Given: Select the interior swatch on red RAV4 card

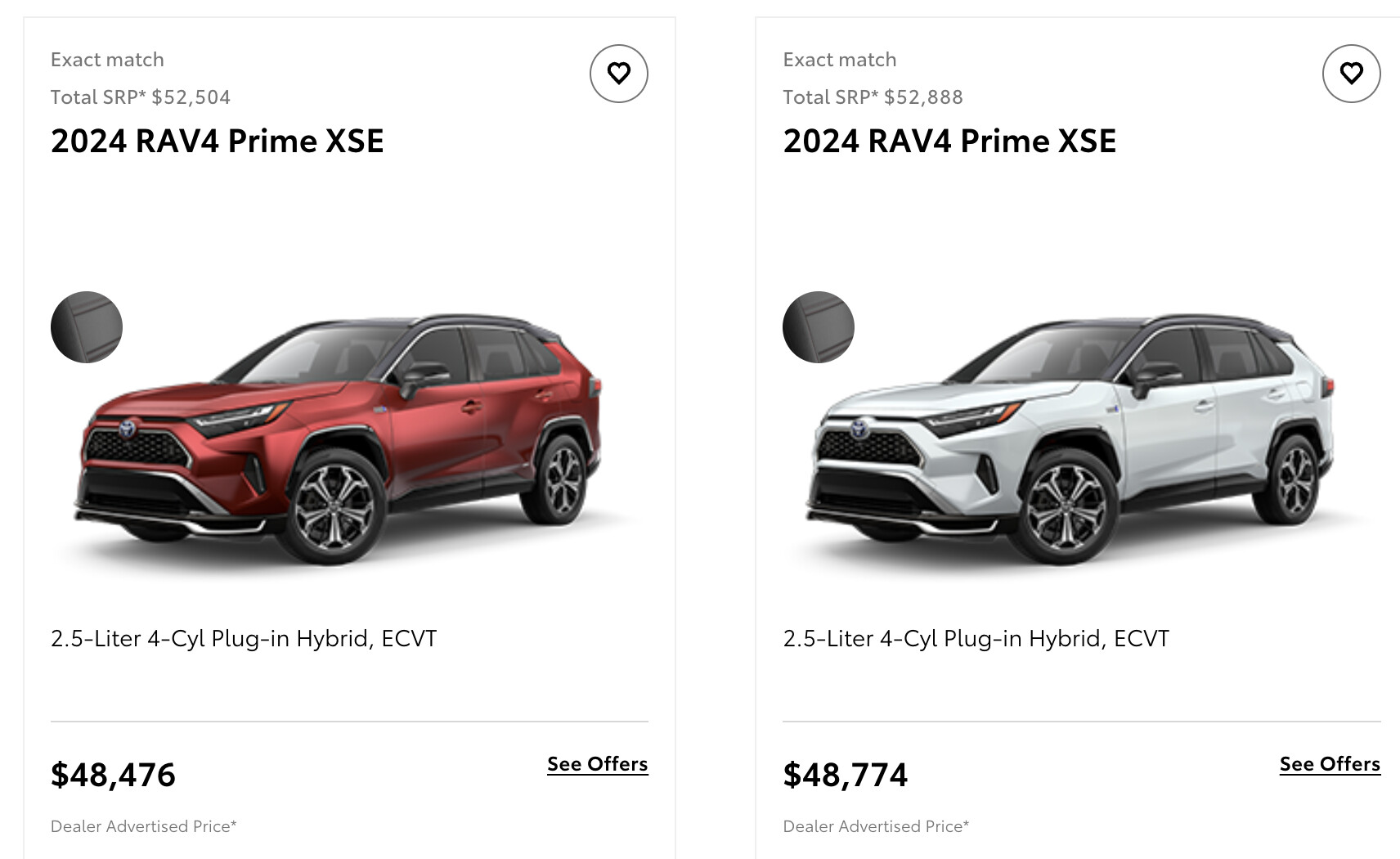Looking at the screenshot, I should click(87, 327).
